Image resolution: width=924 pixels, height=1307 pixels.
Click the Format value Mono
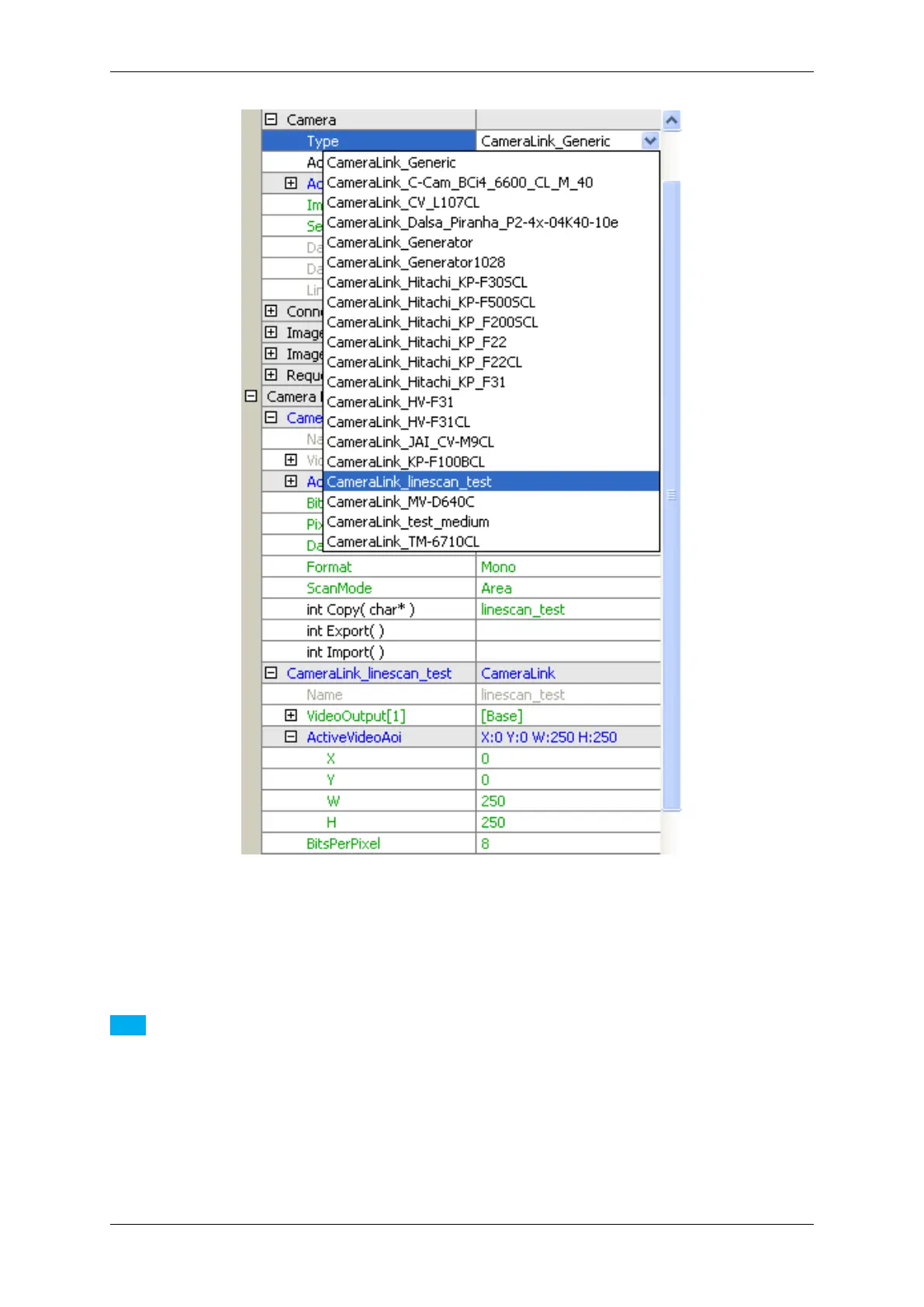(568, 567)
